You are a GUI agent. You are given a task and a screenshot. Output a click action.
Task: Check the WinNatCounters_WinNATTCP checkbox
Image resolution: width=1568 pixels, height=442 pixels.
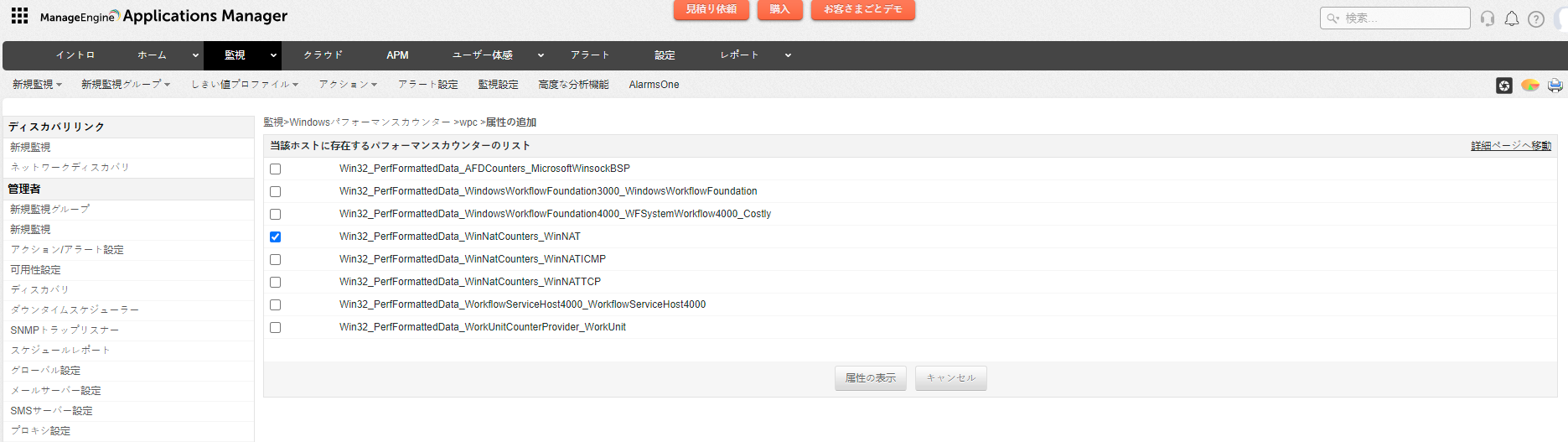(275, 282)
